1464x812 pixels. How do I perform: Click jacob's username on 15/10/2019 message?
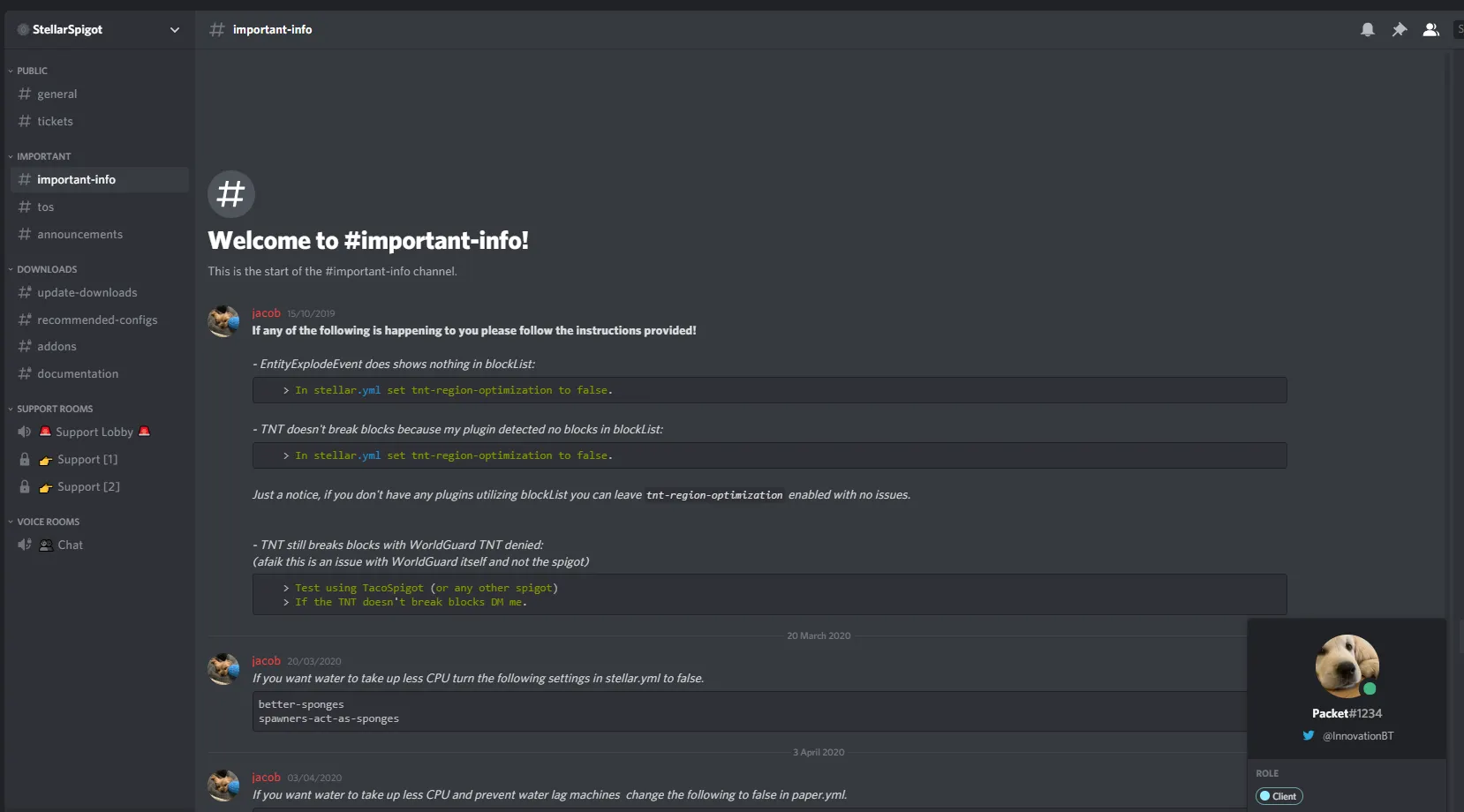point(266,313)
